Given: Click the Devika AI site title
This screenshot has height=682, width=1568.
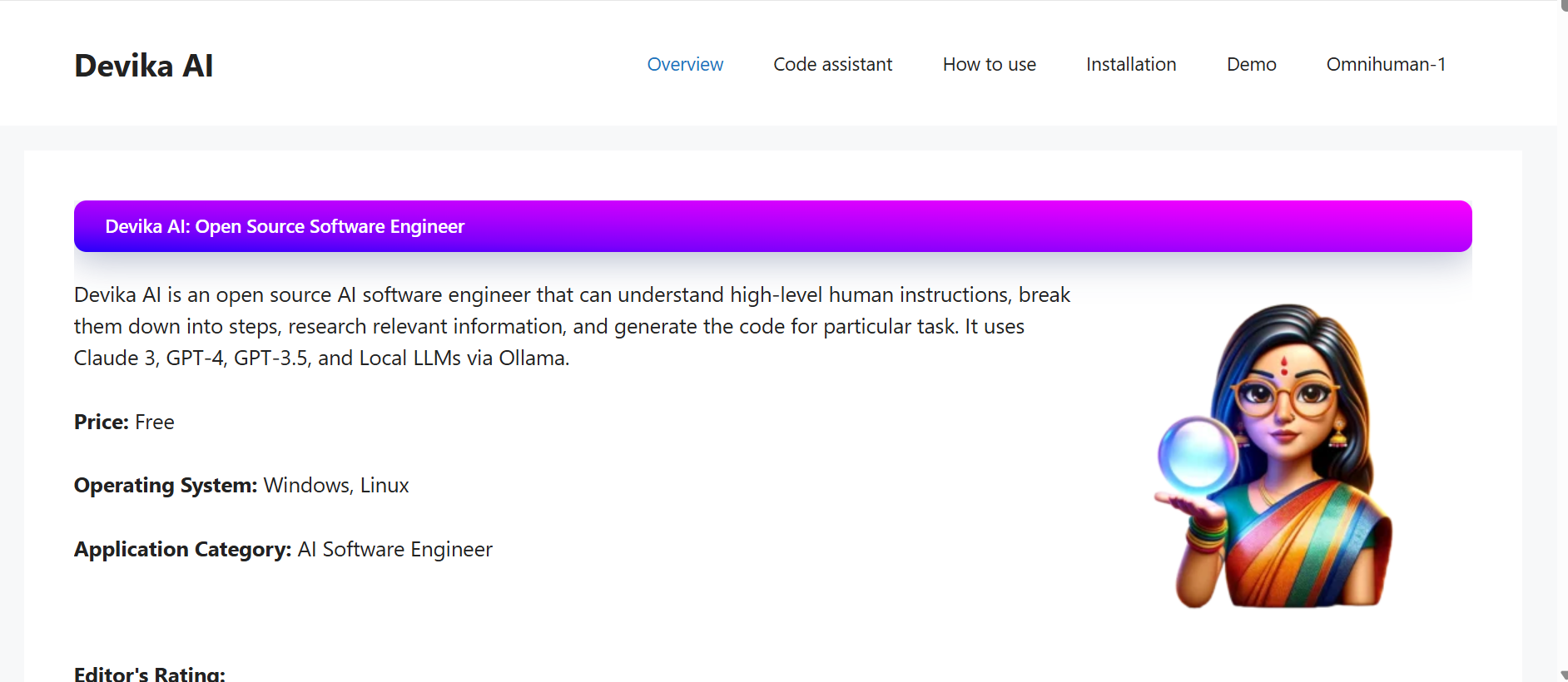Looking at the screenshot, I should click(143, 66).
